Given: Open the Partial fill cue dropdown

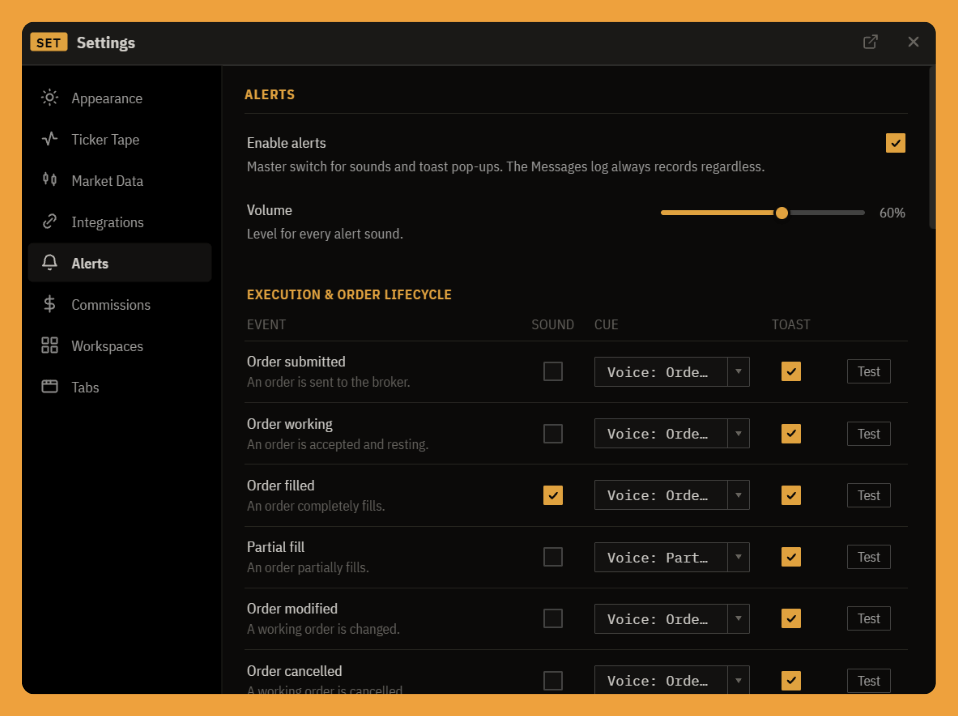Looking at the screenshot, I should (671, 557).
